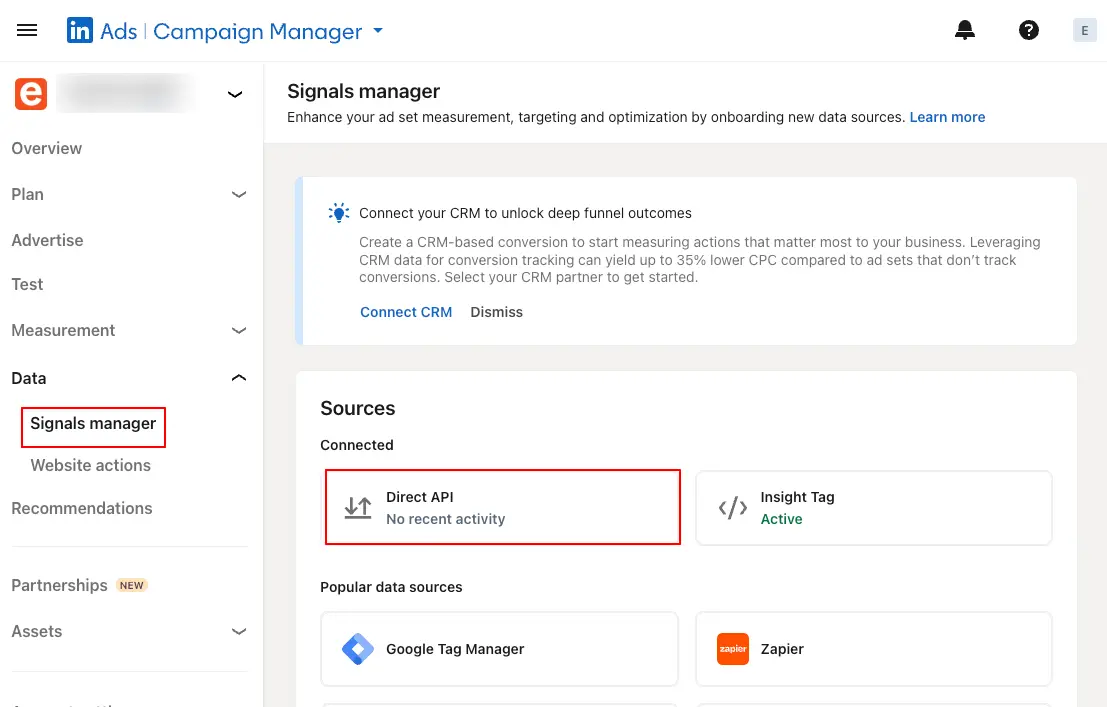The height and width of the screenshot is (707, 1107).
Task: Click the Google Tag Manager icon
Action: point(357,649)
